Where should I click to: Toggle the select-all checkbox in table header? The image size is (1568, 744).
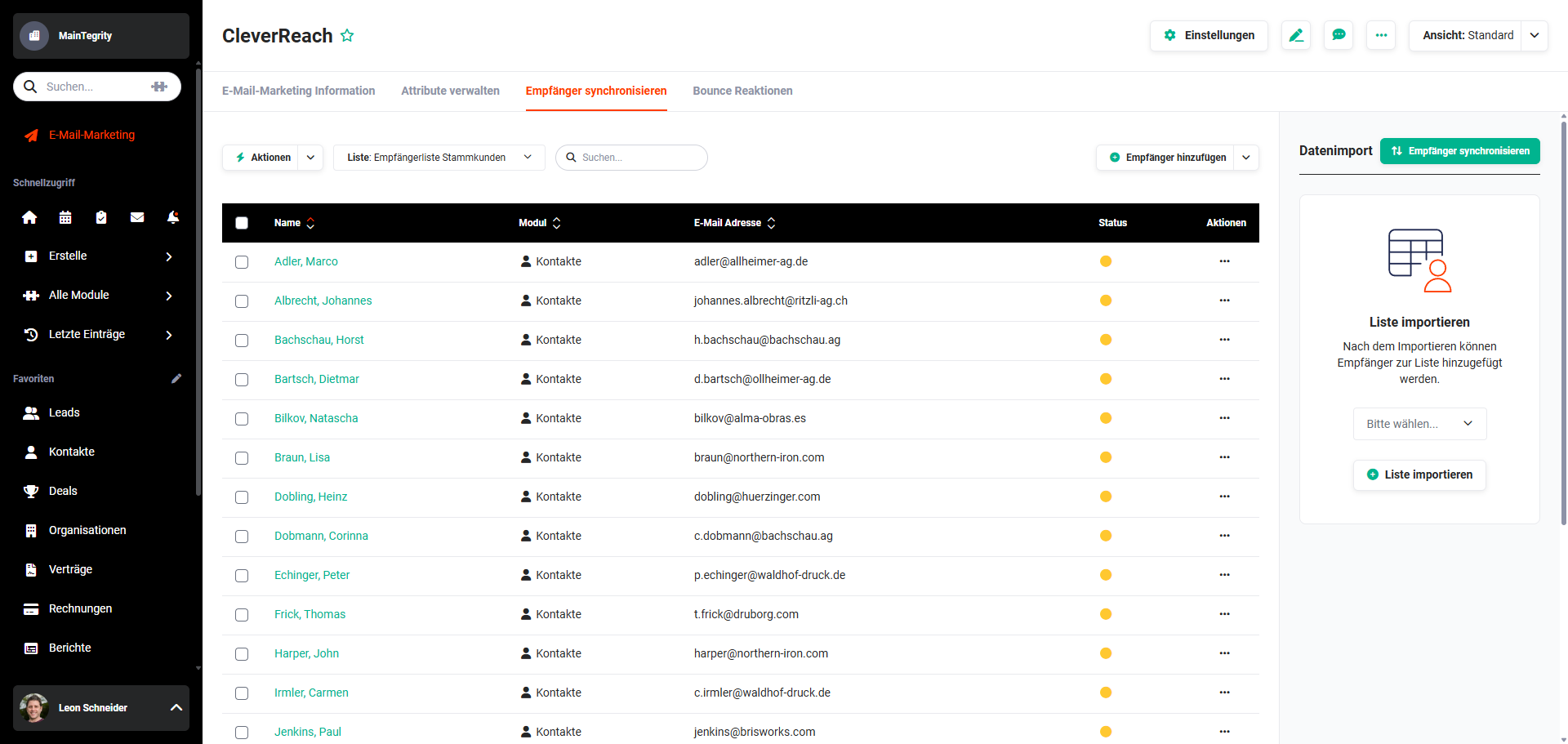click(242, 223)
